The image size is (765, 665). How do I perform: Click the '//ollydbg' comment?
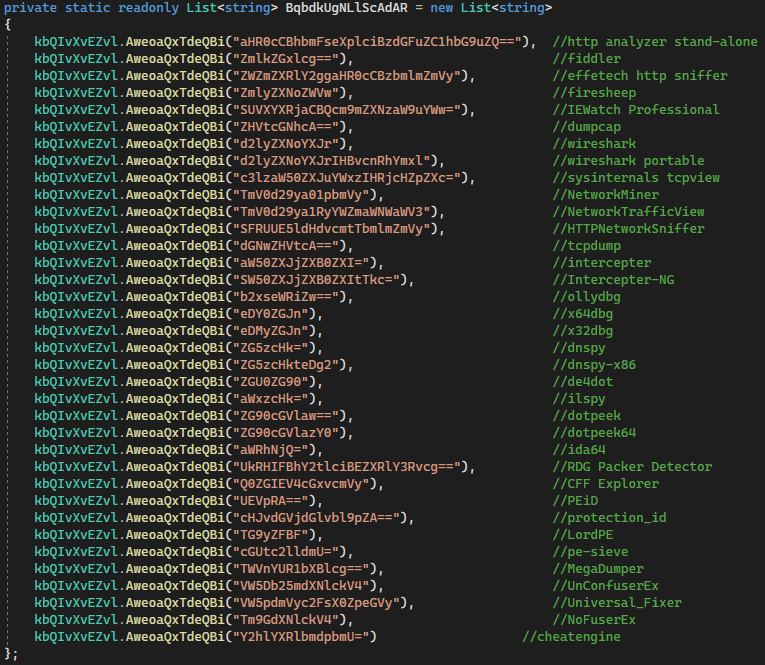587,297
